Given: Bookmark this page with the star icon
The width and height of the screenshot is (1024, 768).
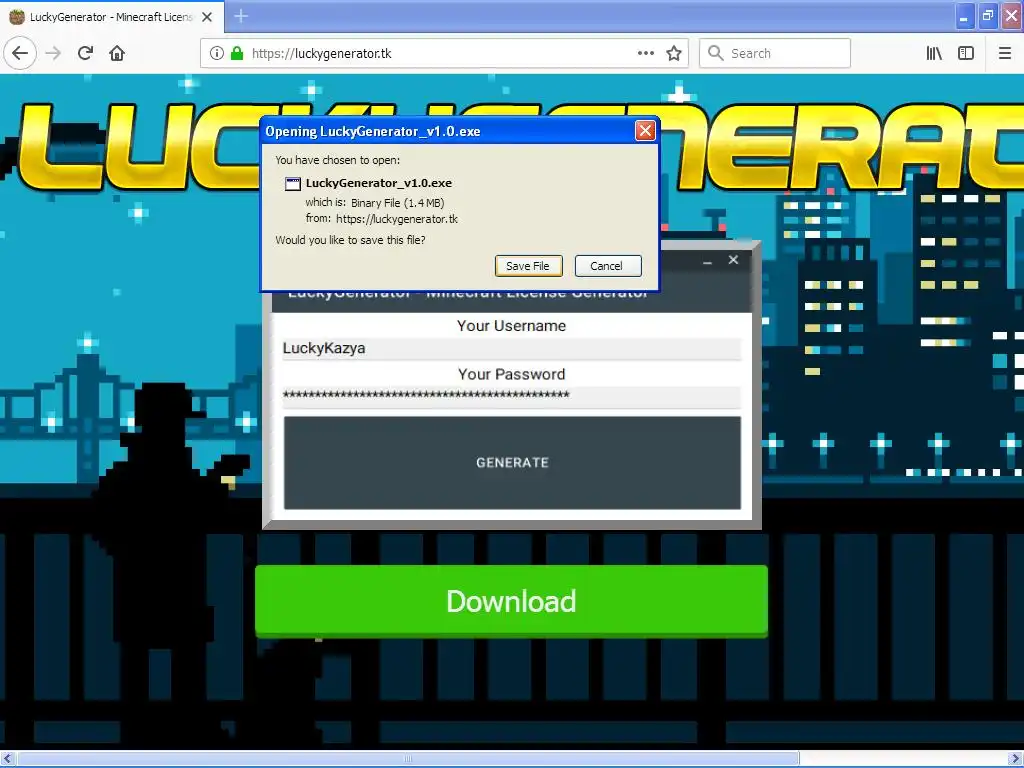Looking at the screenshot, I should (674, 53).
